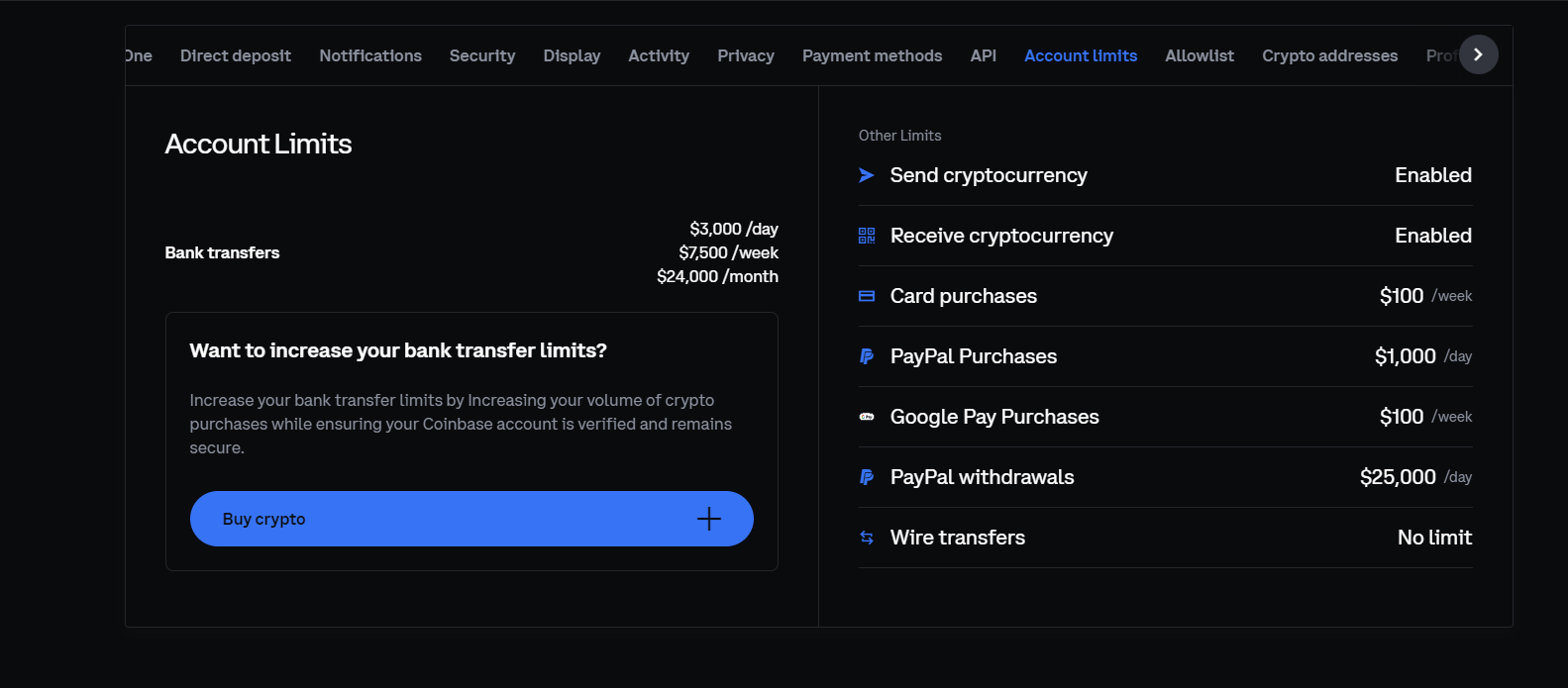The height and width of the screenshot is (688, 1568).
Task: Go to the Notifications tab
Action: (370, 55)
